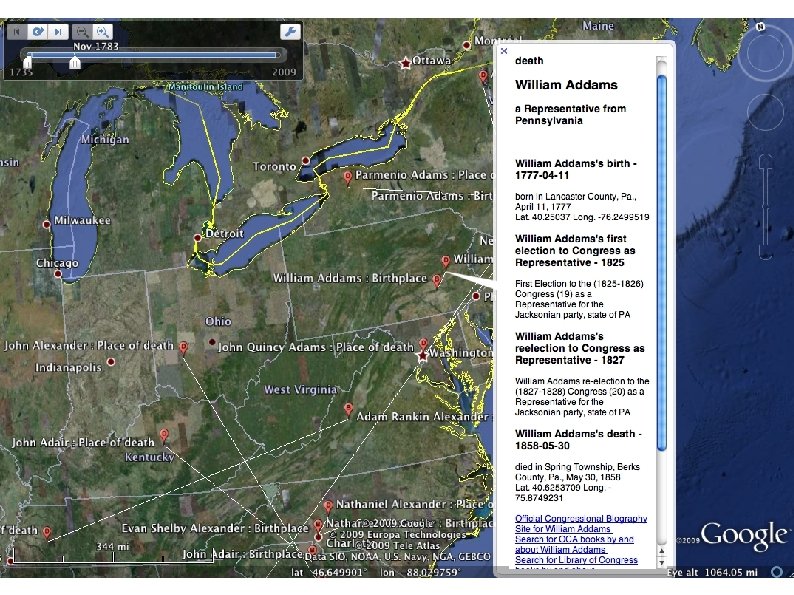Click the Manitoulin Island label

pos(205,87)
